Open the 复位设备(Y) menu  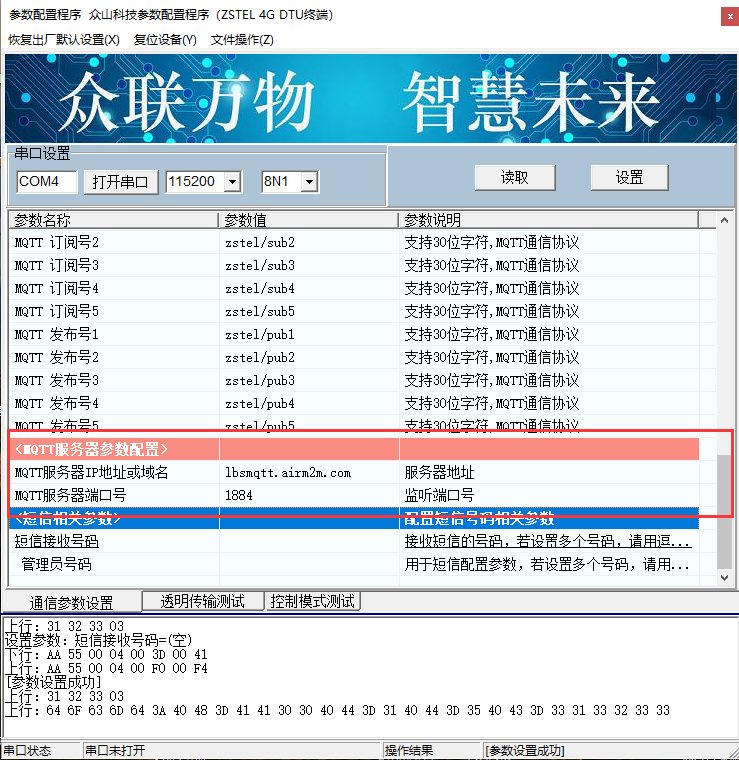[165, 40]
